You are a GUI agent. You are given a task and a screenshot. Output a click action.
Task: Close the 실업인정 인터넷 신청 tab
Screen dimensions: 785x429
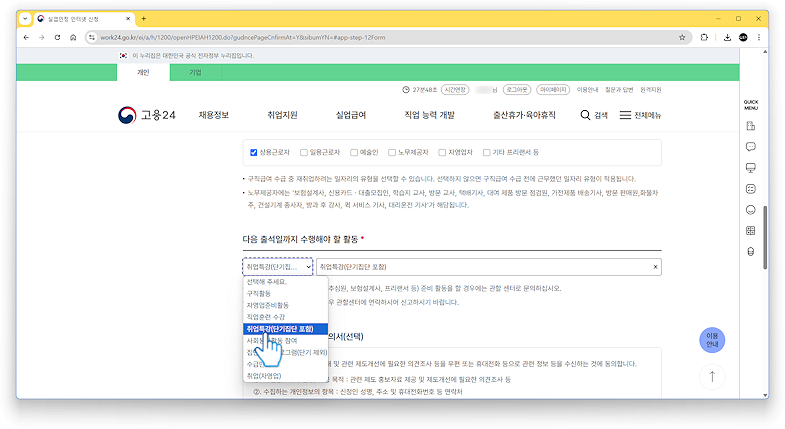click(128, 19)
